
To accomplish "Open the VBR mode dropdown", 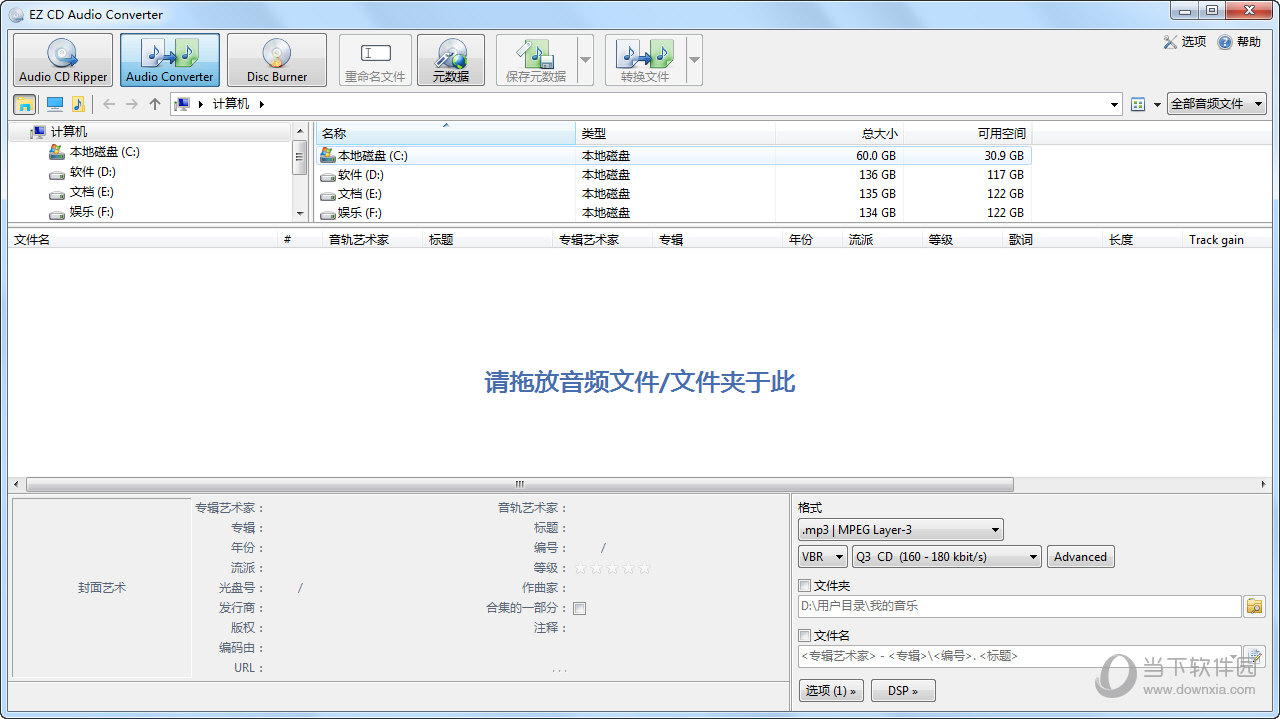I will 823,557.
